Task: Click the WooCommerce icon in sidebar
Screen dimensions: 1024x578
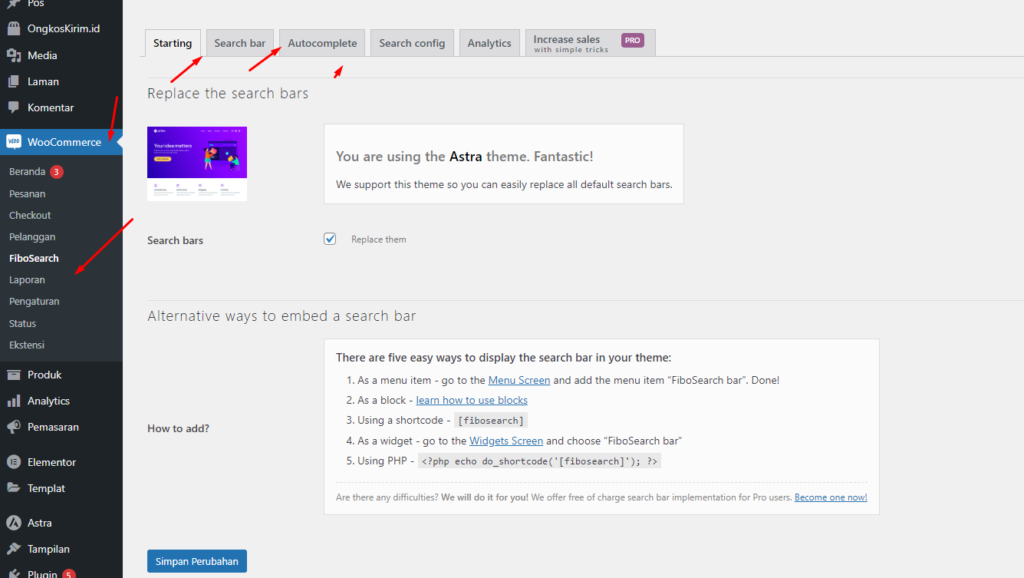Action: pyautogui.click(x=14, y=142)
